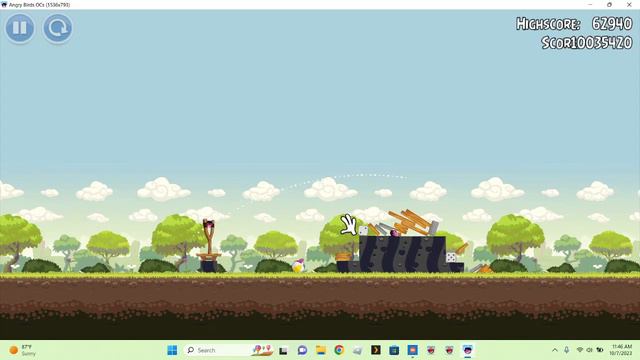Open File Explorer from the taskbar
The width and height of the screenshot is (640, 360).
[x=321, y=350]
